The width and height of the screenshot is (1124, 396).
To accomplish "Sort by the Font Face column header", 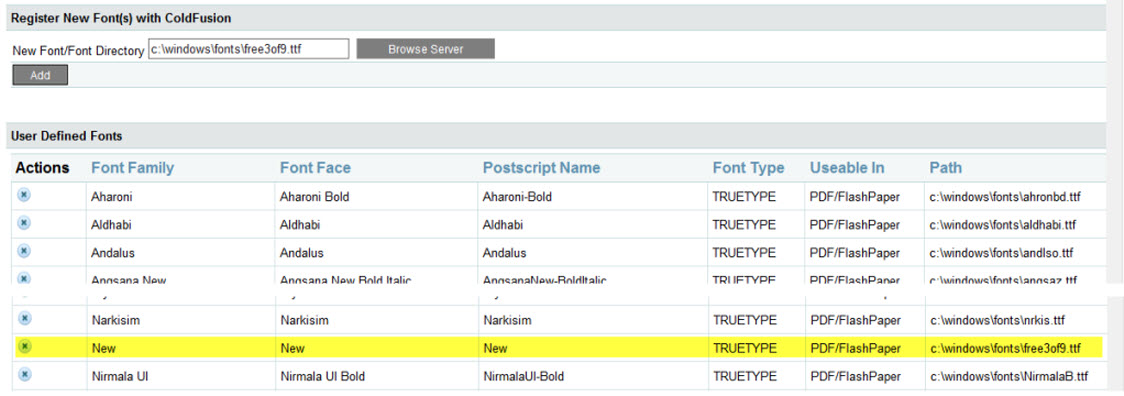I will (315, 168).
